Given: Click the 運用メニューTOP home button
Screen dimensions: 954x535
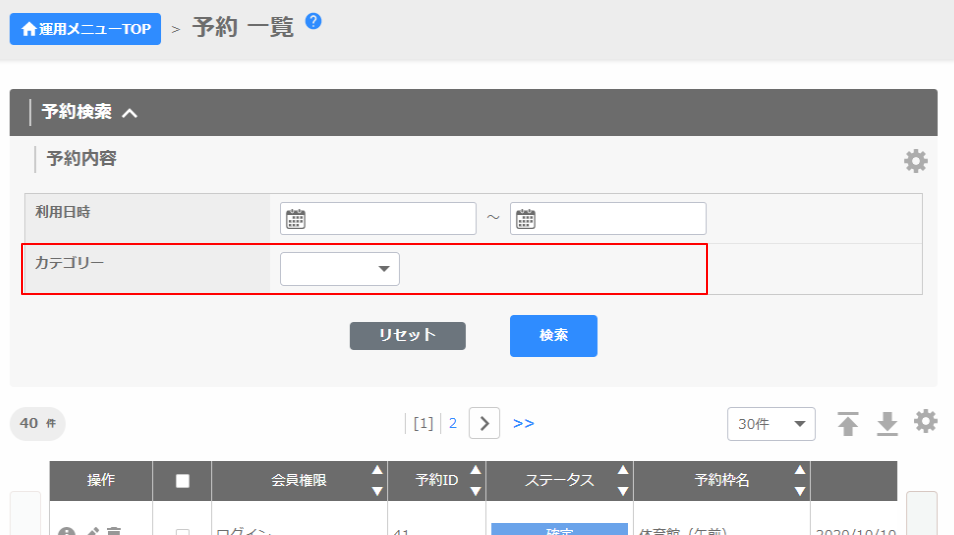Looking at the screenshot, I should pyautogui.click(x=85, y=29).
